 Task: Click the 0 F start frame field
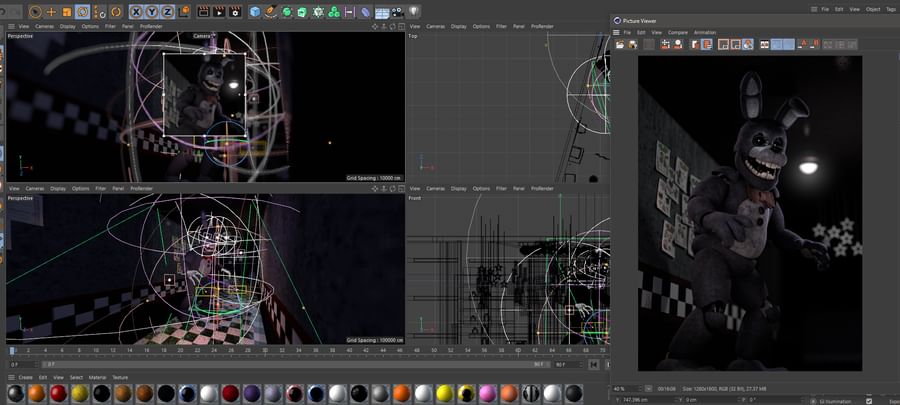(23, 364)
